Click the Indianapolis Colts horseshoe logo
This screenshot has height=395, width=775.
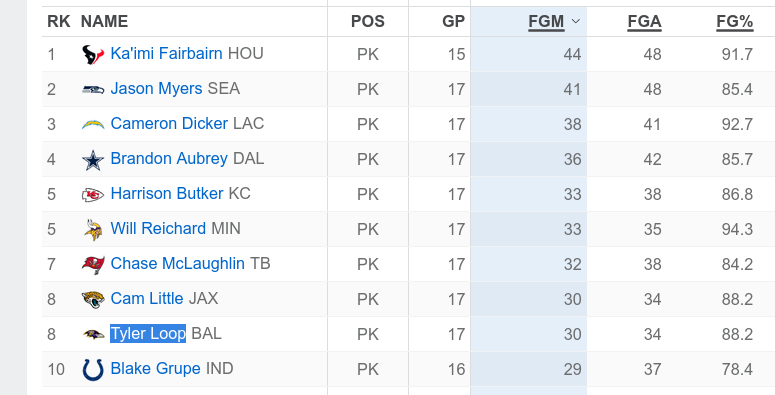93,370
